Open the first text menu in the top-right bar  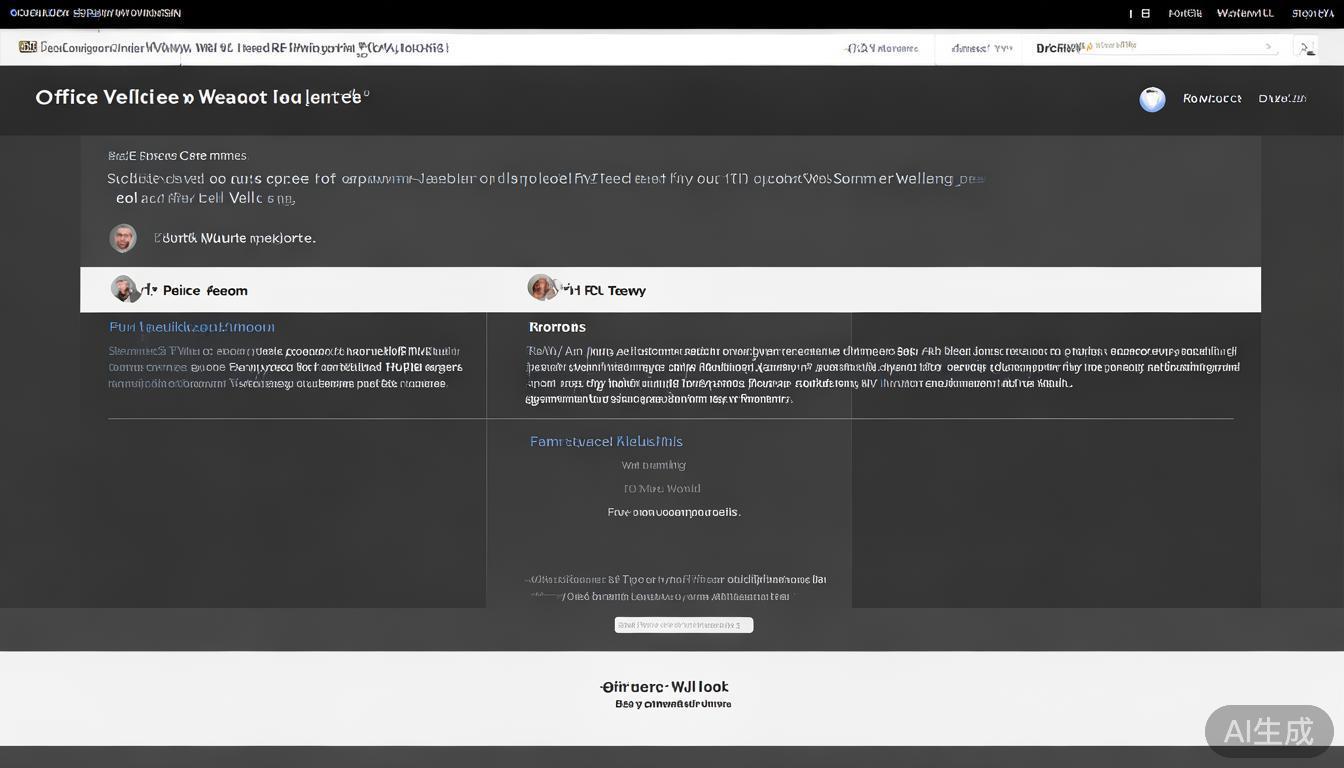(x=1184, y=13)
